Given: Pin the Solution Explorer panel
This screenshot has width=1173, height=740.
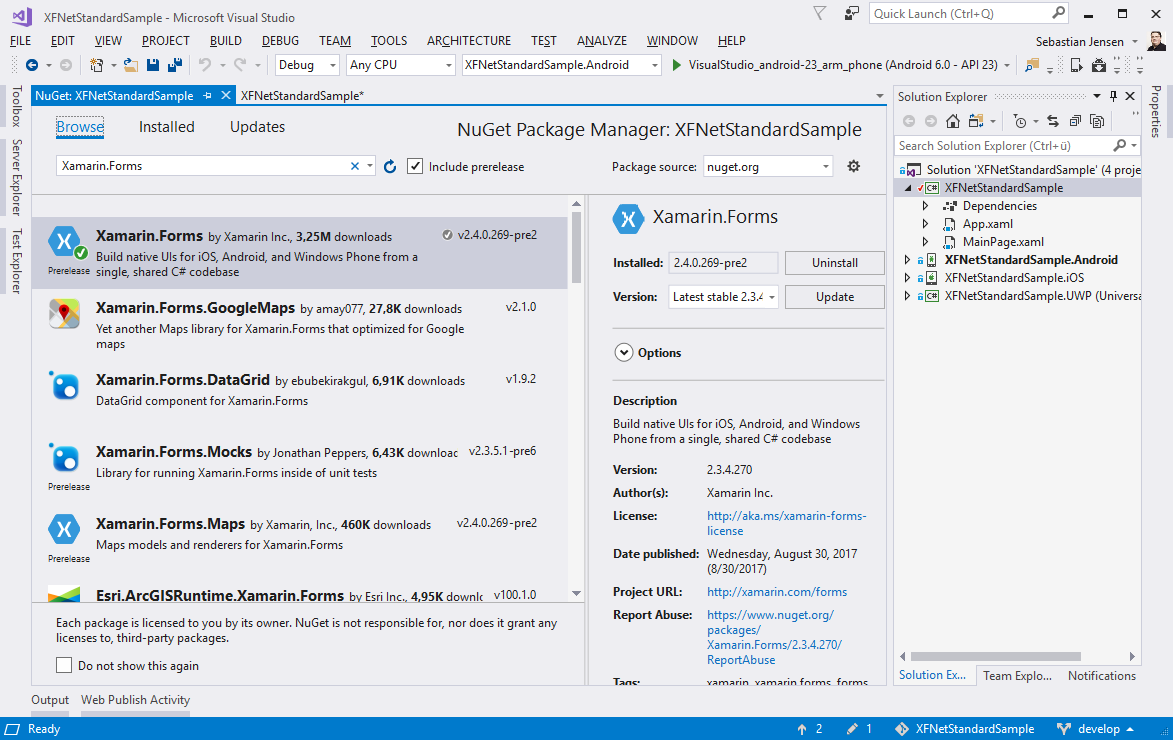Looking at the screenshot, I should click(1112, 96).
